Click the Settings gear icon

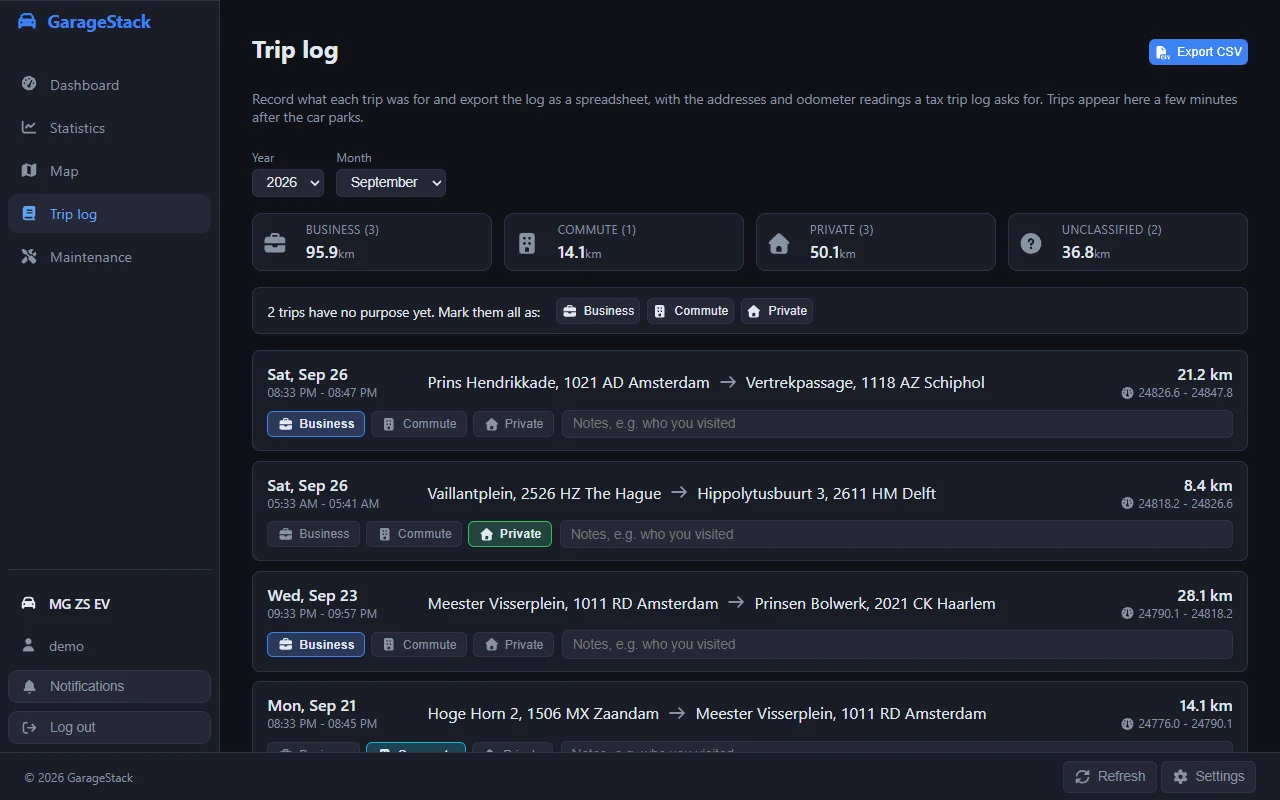pos(1180,776)
